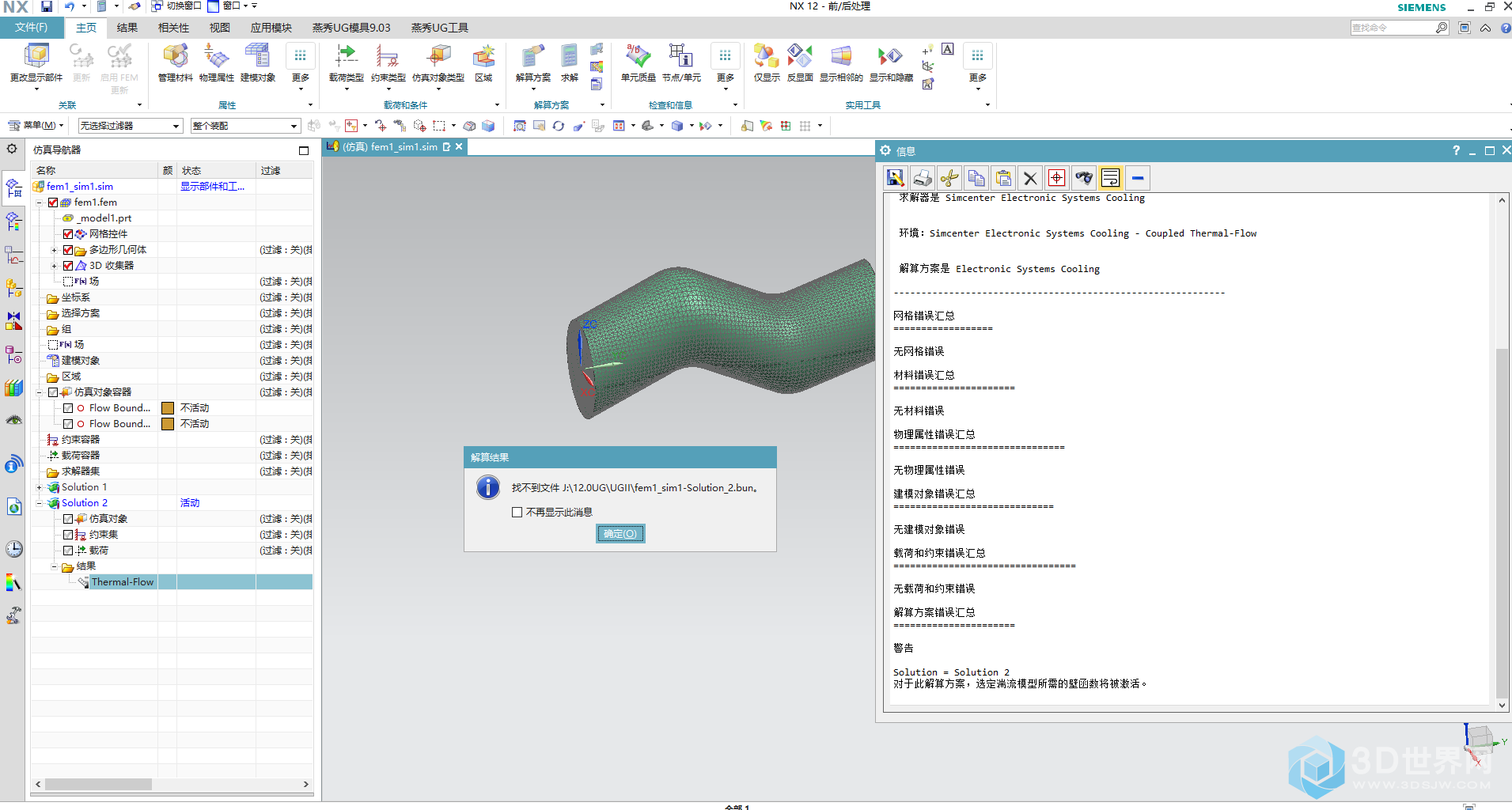Expand the Solution 1 tree node
1512x810 pixels.
coord(40,487)
